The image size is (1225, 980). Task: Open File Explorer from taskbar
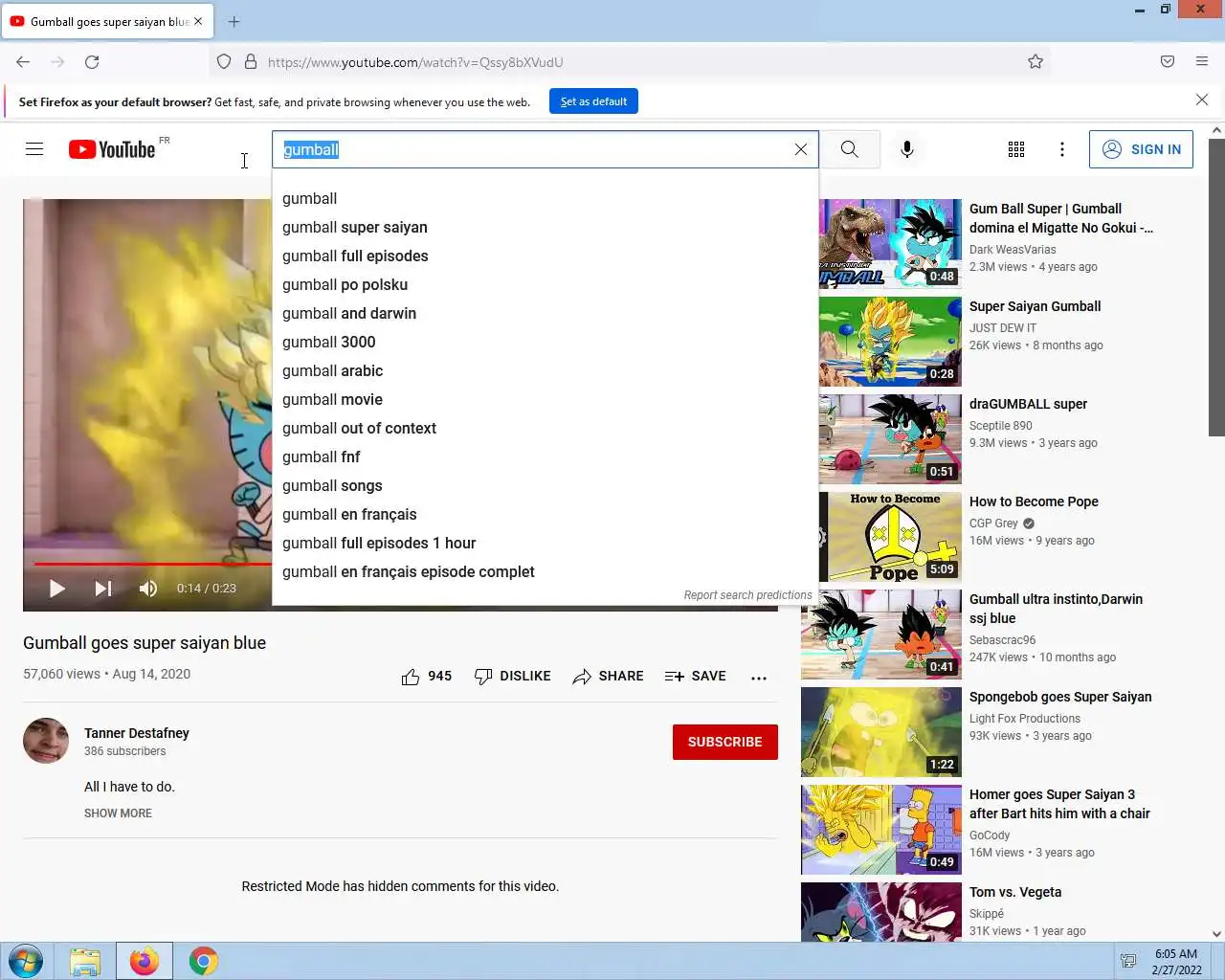(x=85, y=961)
